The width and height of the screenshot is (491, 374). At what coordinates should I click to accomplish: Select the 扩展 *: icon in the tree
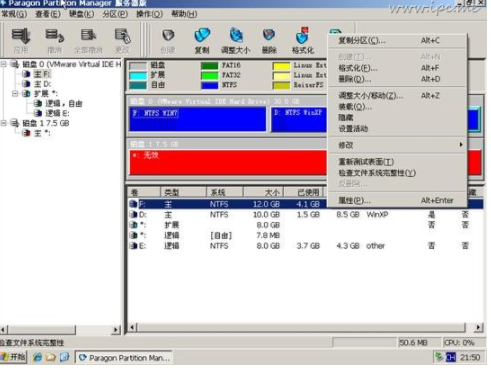tap(26, 94)
